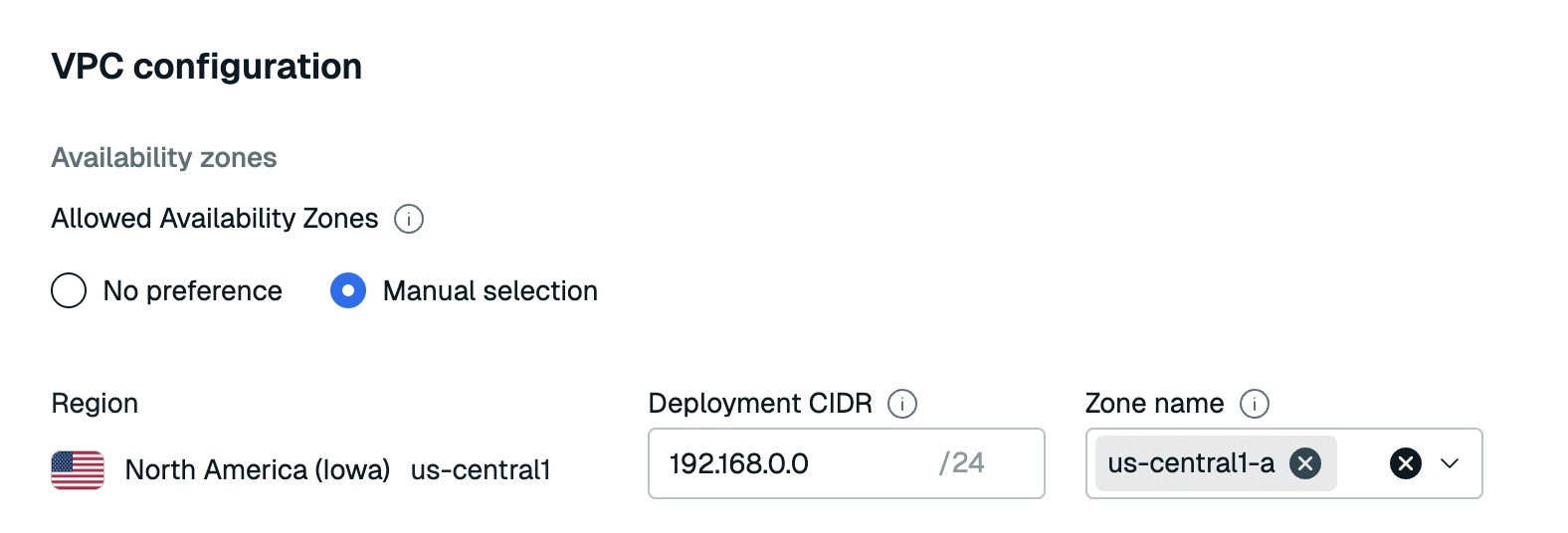Click the United States flag icon
The image size is (1568, 533).
coord(78,470)
